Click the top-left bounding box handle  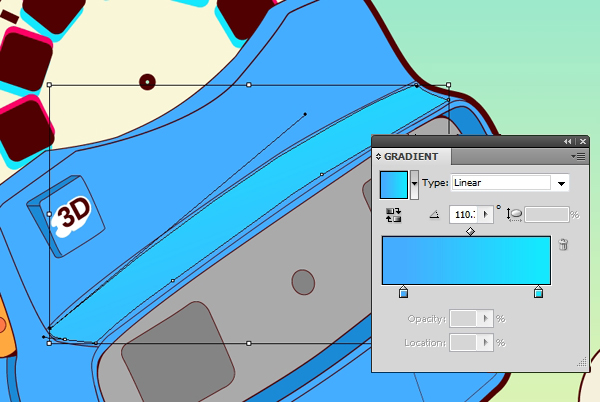[x=49, y=85]
